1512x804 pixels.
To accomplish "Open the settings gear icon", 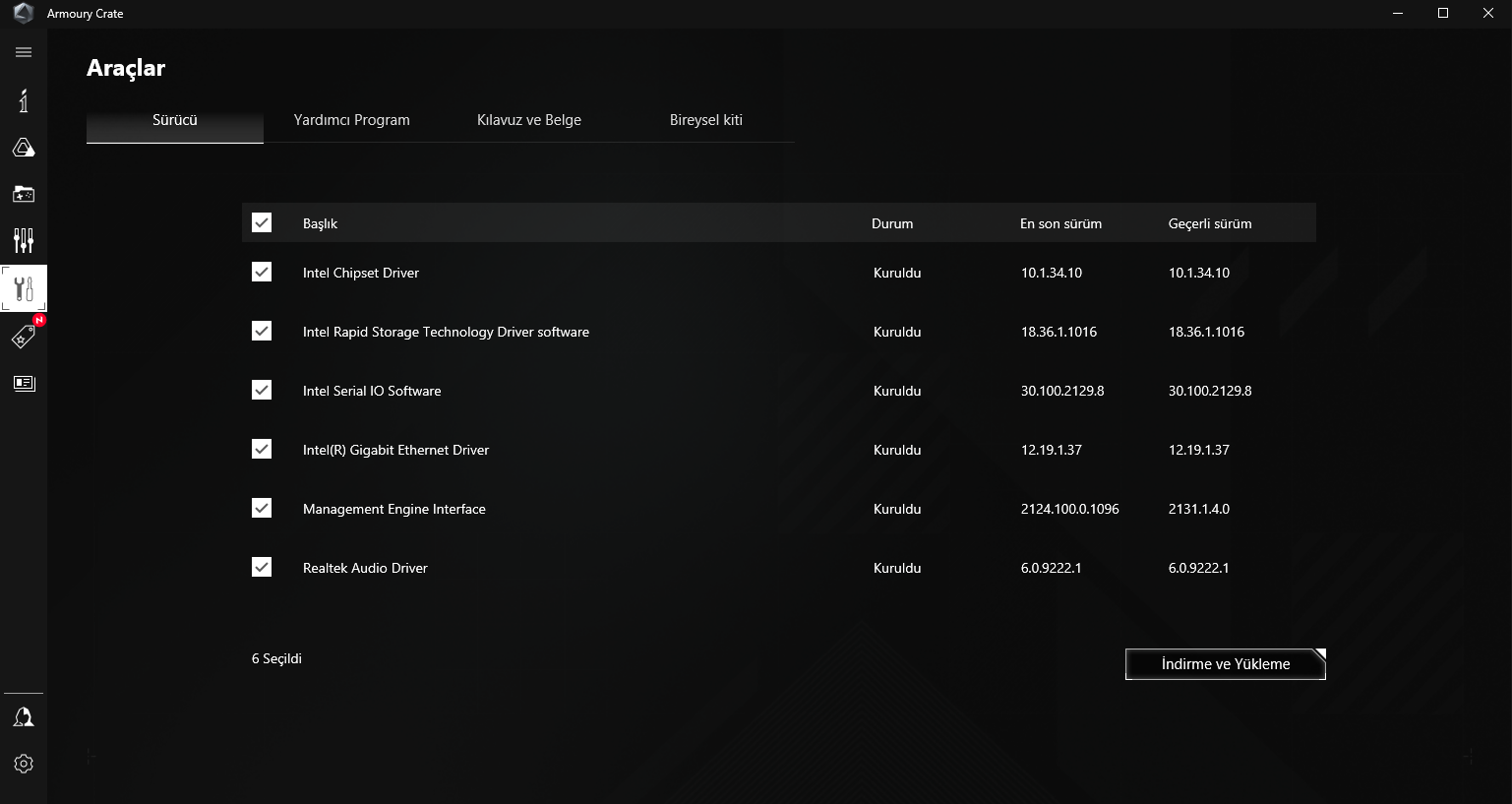I will coord(24,764).
